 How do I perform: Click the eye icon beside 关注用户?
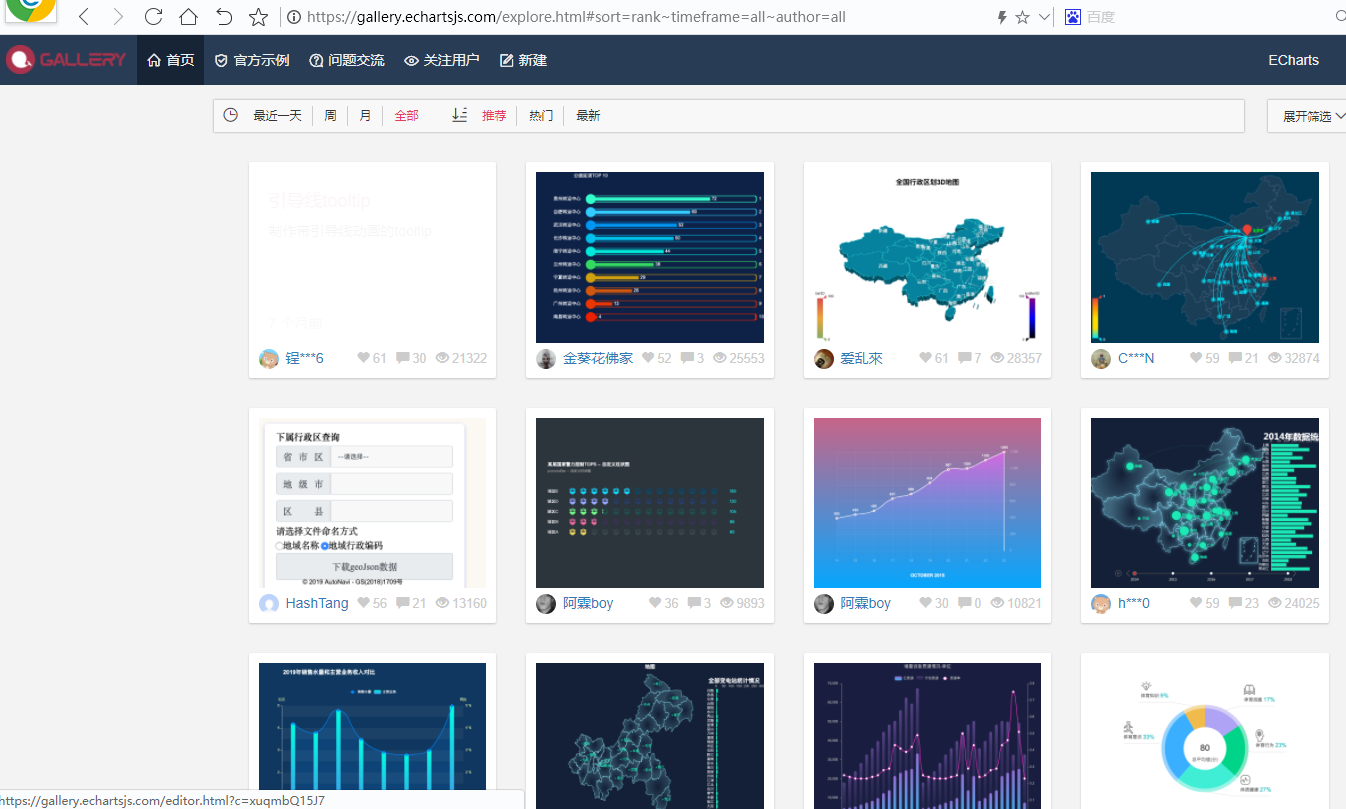tap(410, 60)
